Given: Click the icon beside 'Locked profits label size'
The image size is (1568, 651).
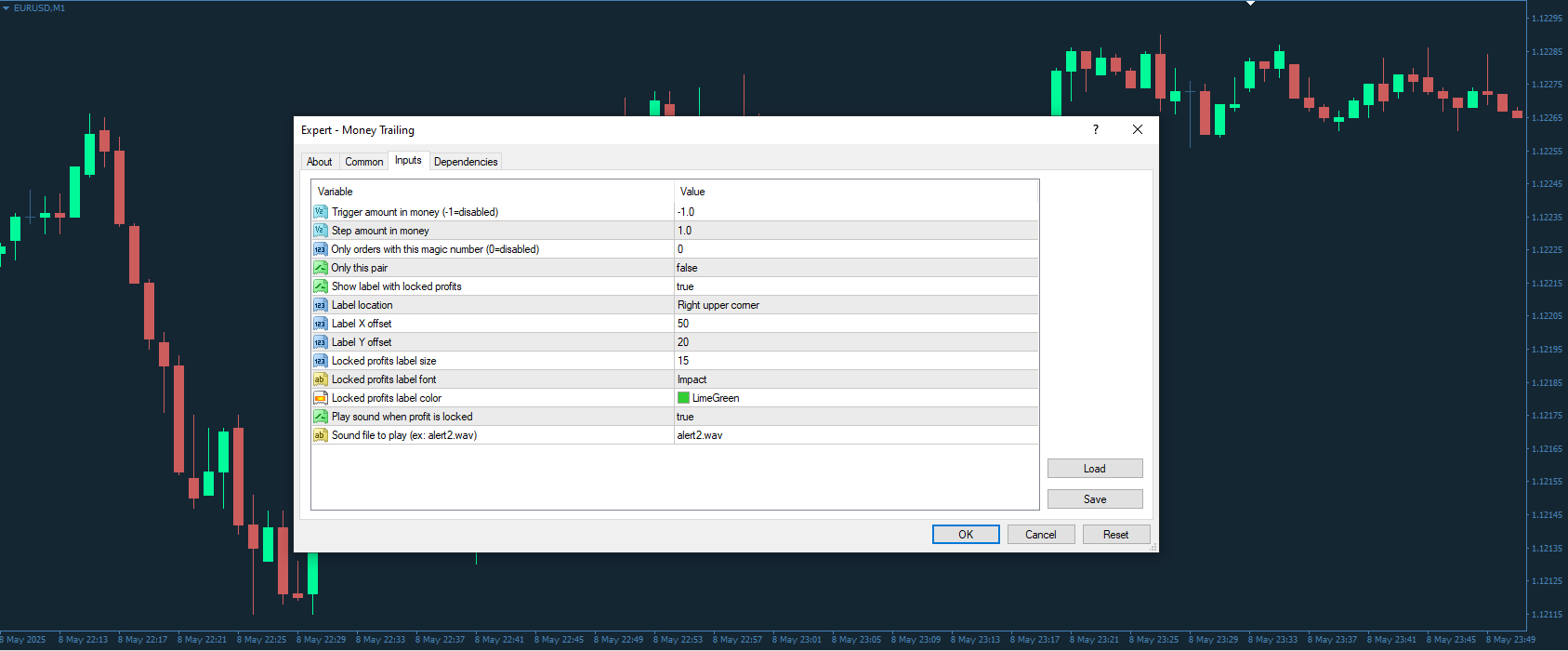Looking at the screenshot, I should click(321, 361).
